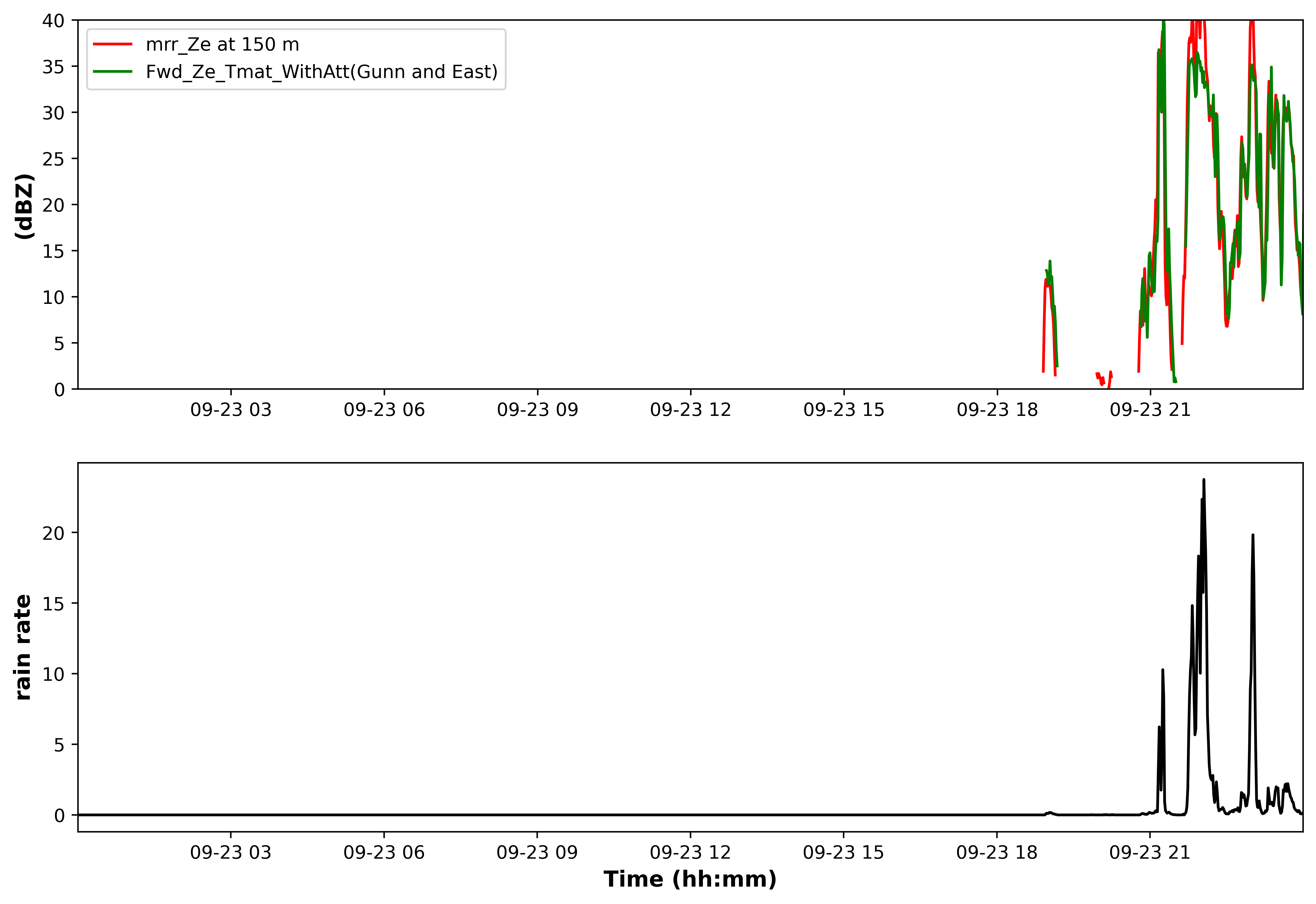Click the "rain rate" y-axis label

pyautogui.click(x=23, y=647)
